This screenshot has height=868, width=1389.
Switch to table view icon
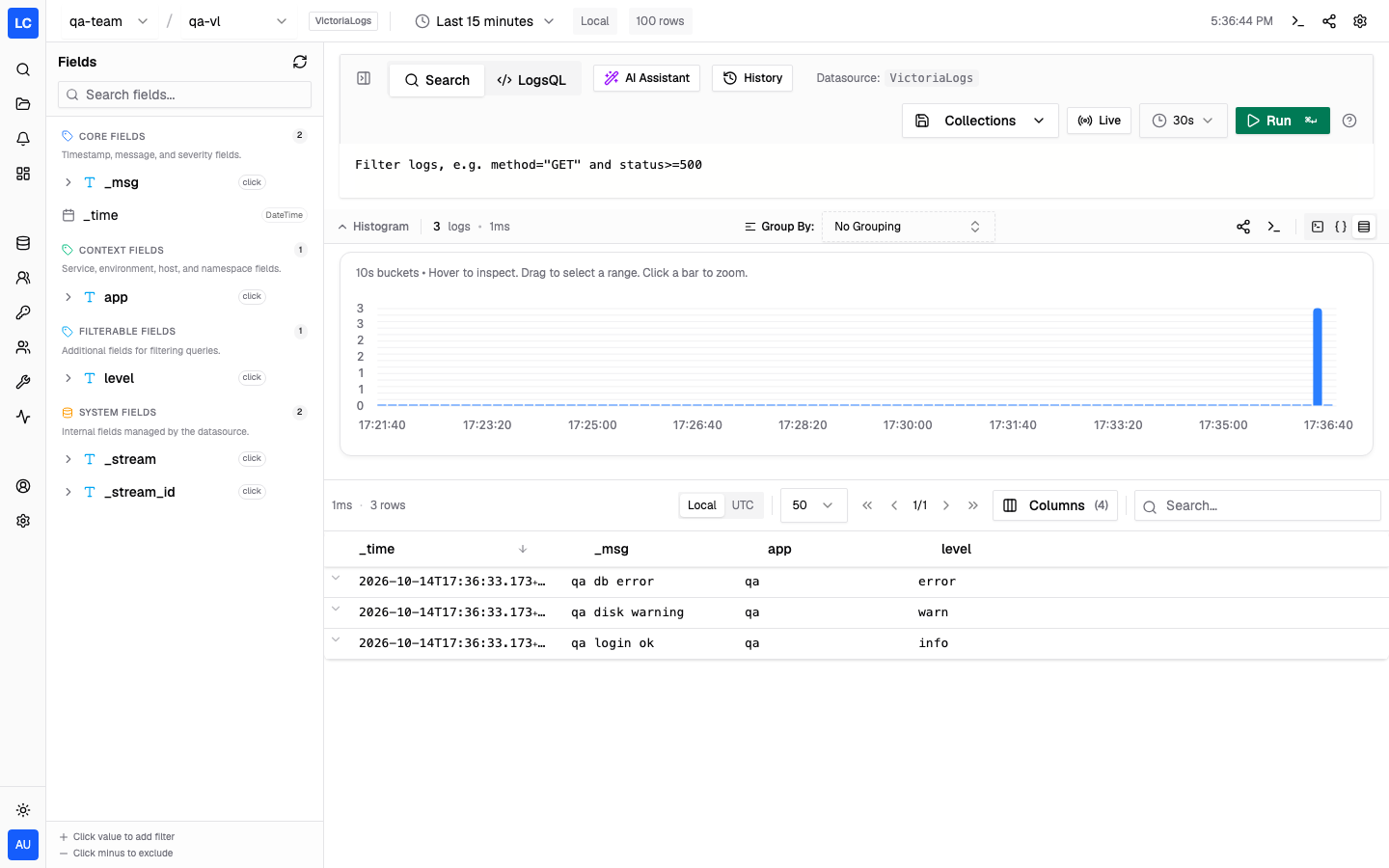pos(1364,227)
